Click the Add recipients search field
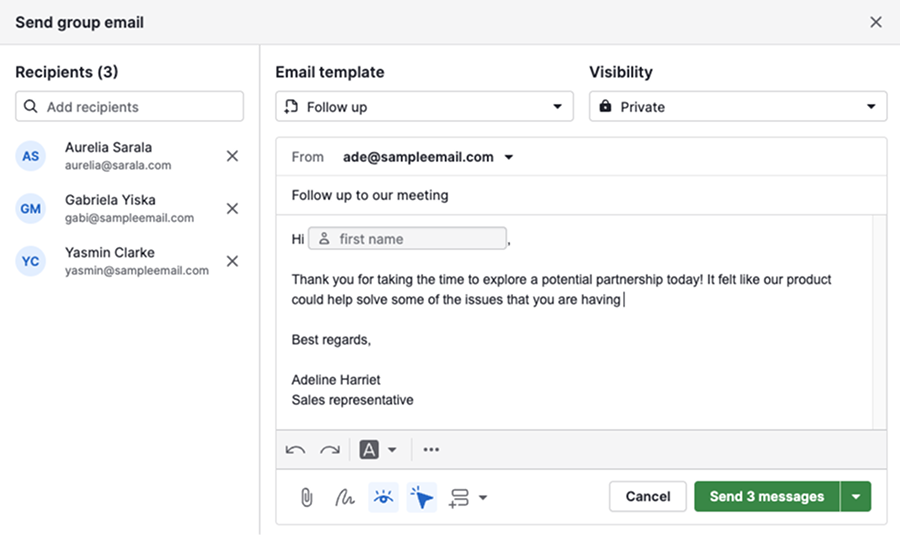This screenshot has height=535, width=900. [129, 107]
